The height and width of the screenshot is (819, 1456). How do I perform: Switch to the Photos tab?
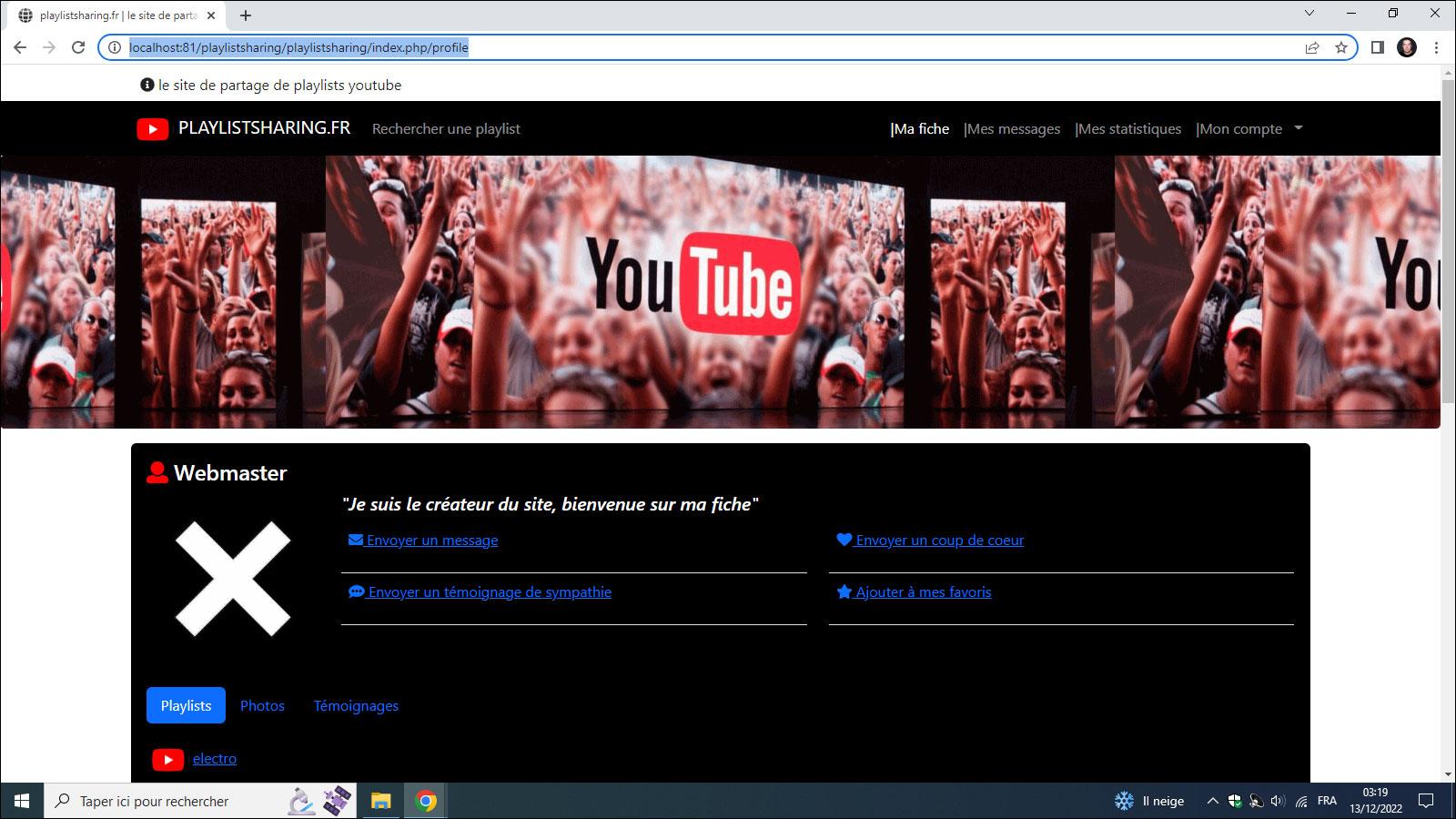[x=262, y=705]
